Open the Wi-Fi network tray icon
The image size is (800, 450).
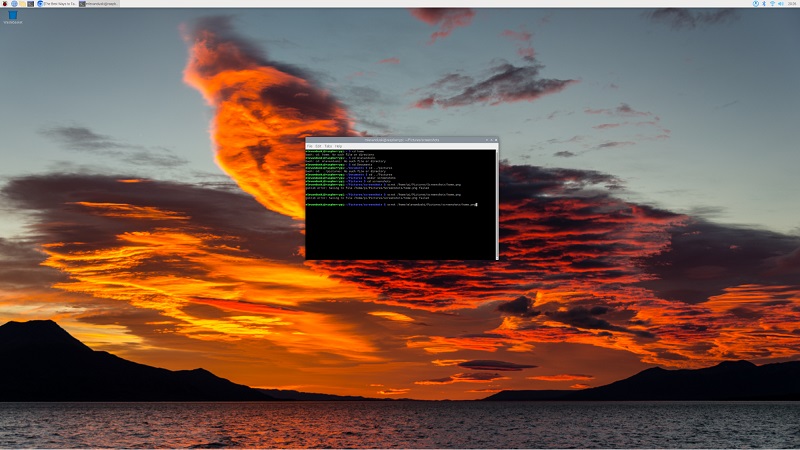click(x=772, y=4)
